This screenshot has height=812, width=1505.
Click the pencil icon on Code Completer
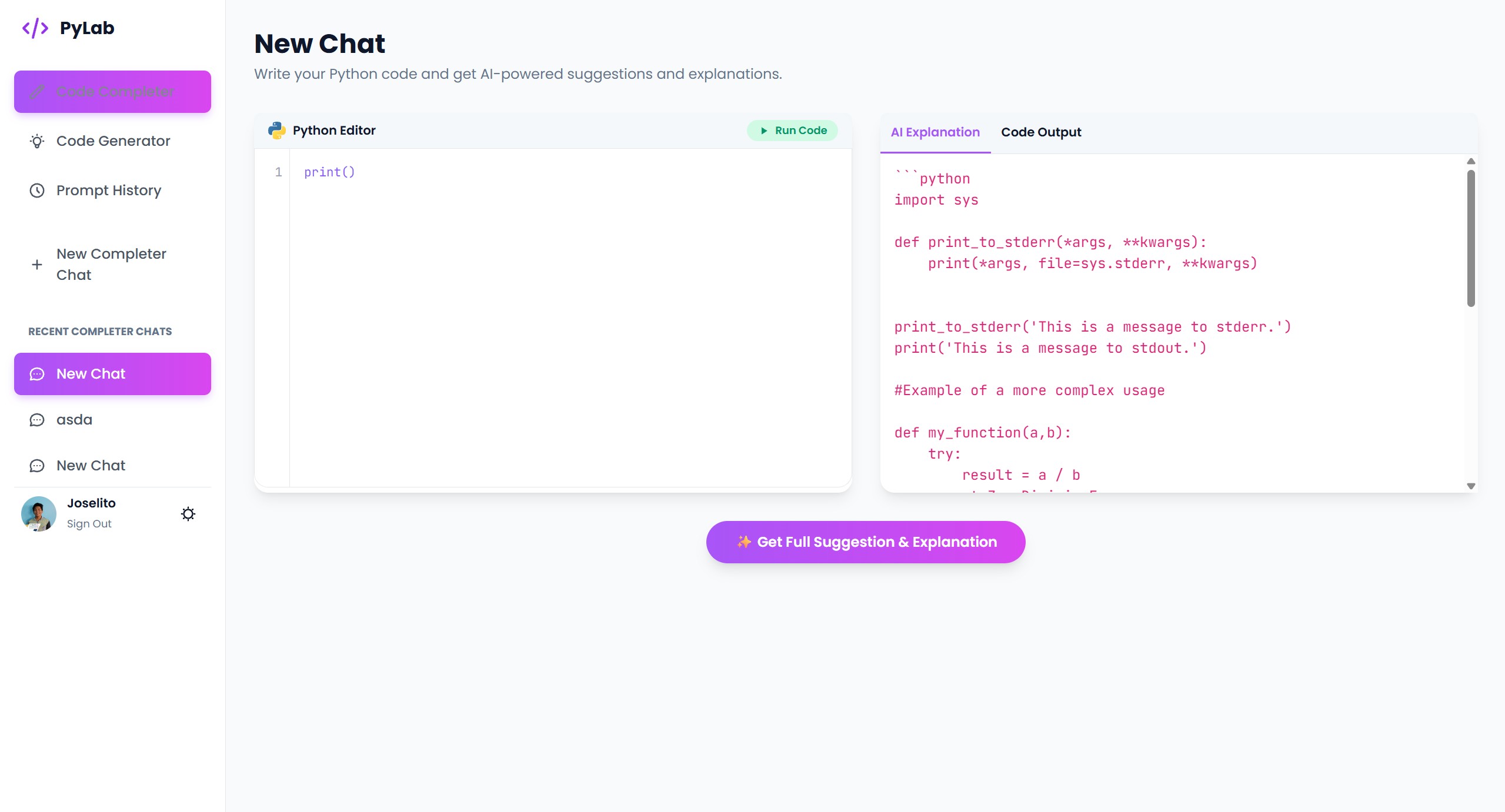tap(37, 92)
